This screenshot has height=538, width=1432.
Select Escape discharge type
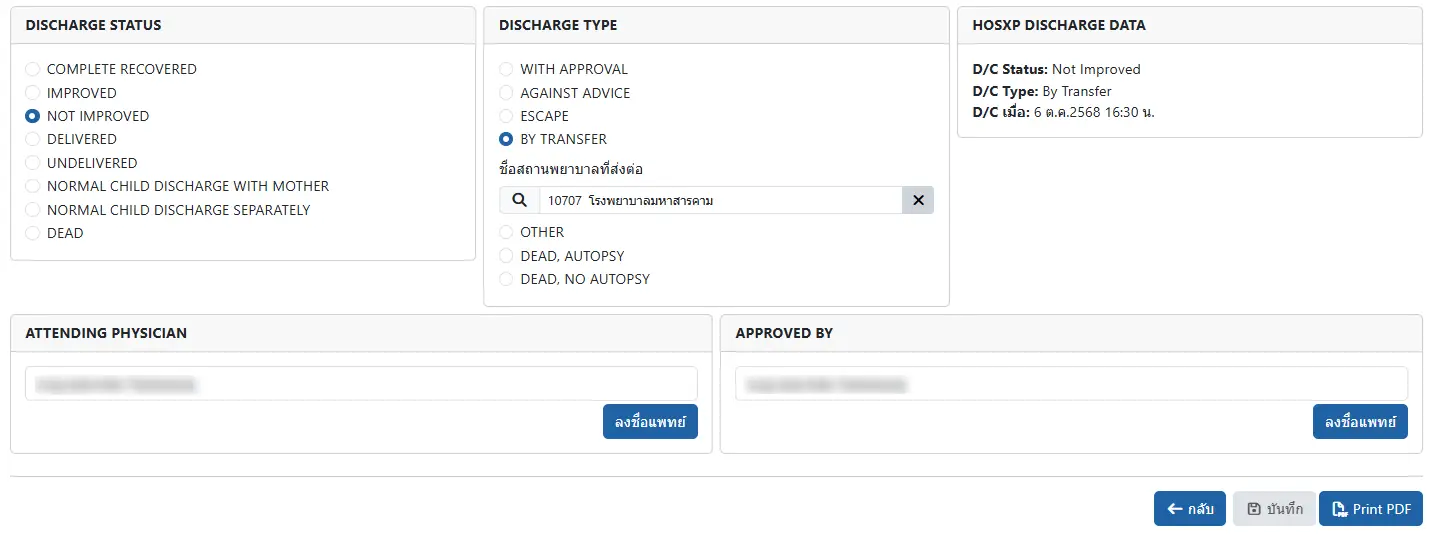coord(506,116)
